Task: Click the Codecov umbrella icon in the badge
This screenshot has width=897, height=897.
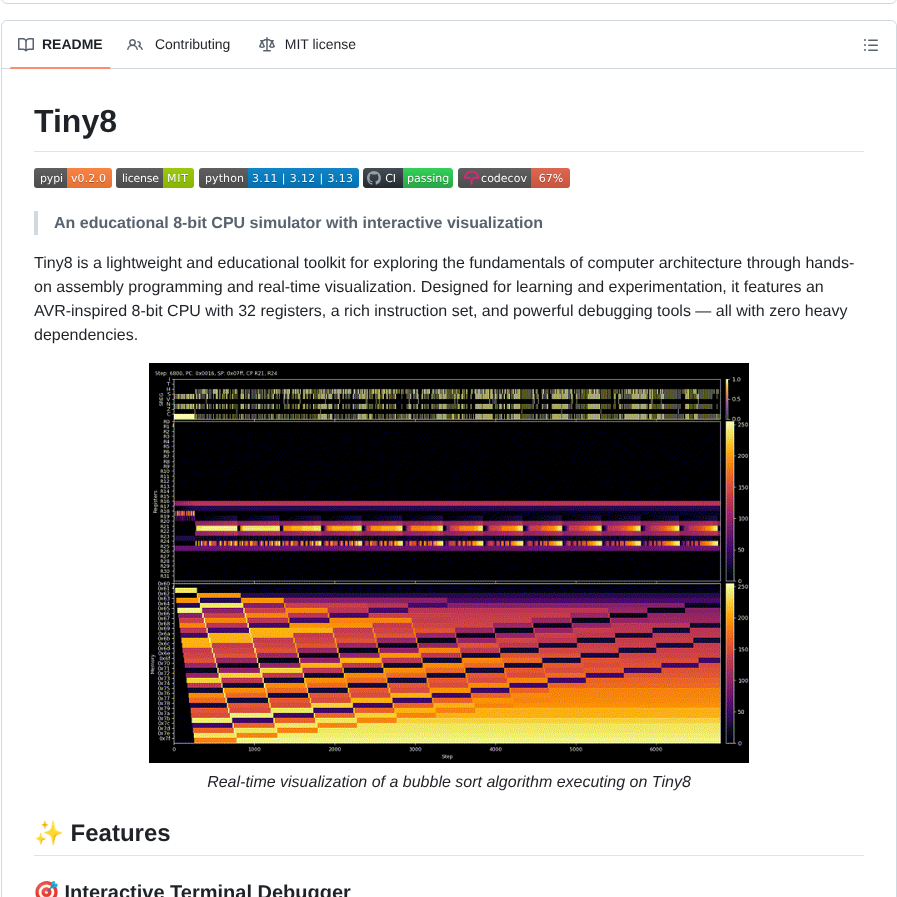Action: (x=470, y=178)
